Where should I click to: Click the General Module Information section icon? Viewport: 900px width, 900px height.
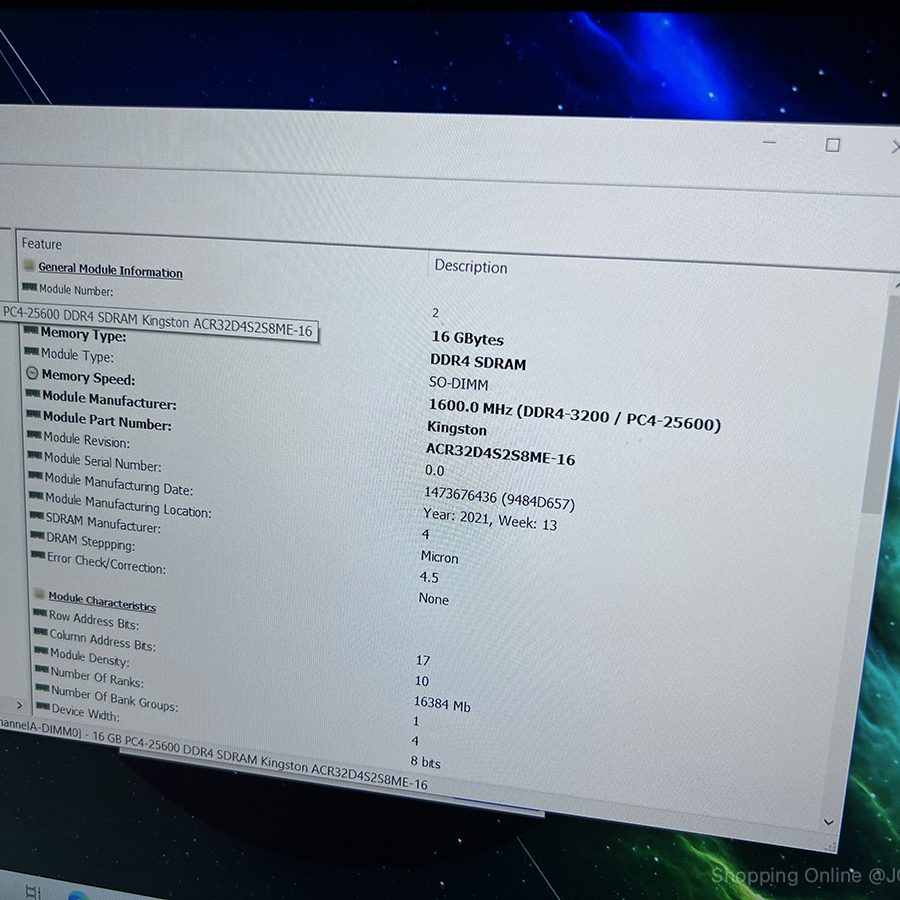(x=29, y=265)
